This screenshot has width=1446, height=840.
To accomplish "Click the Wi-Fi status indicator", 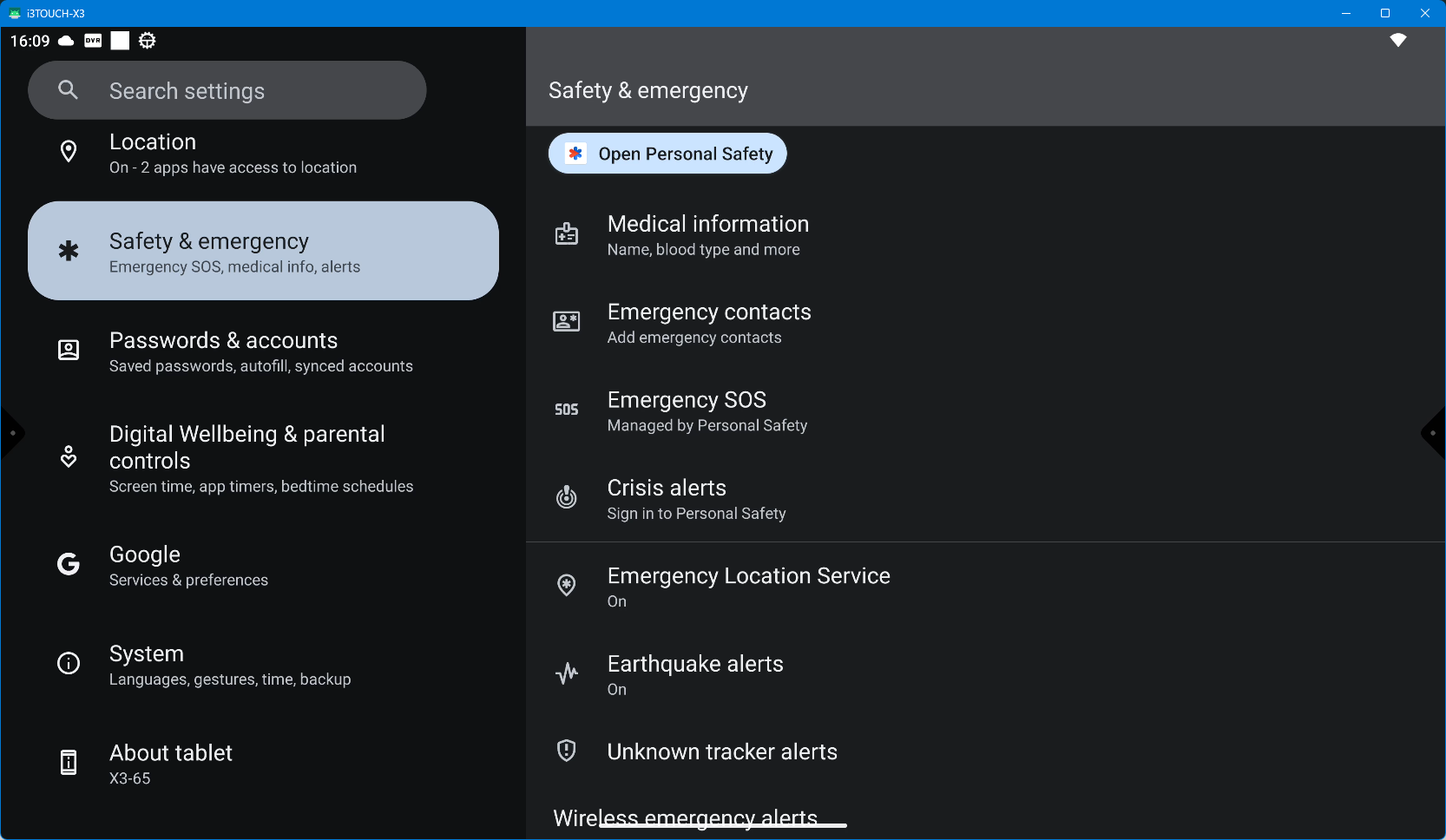I will (x=1397, y=40).
